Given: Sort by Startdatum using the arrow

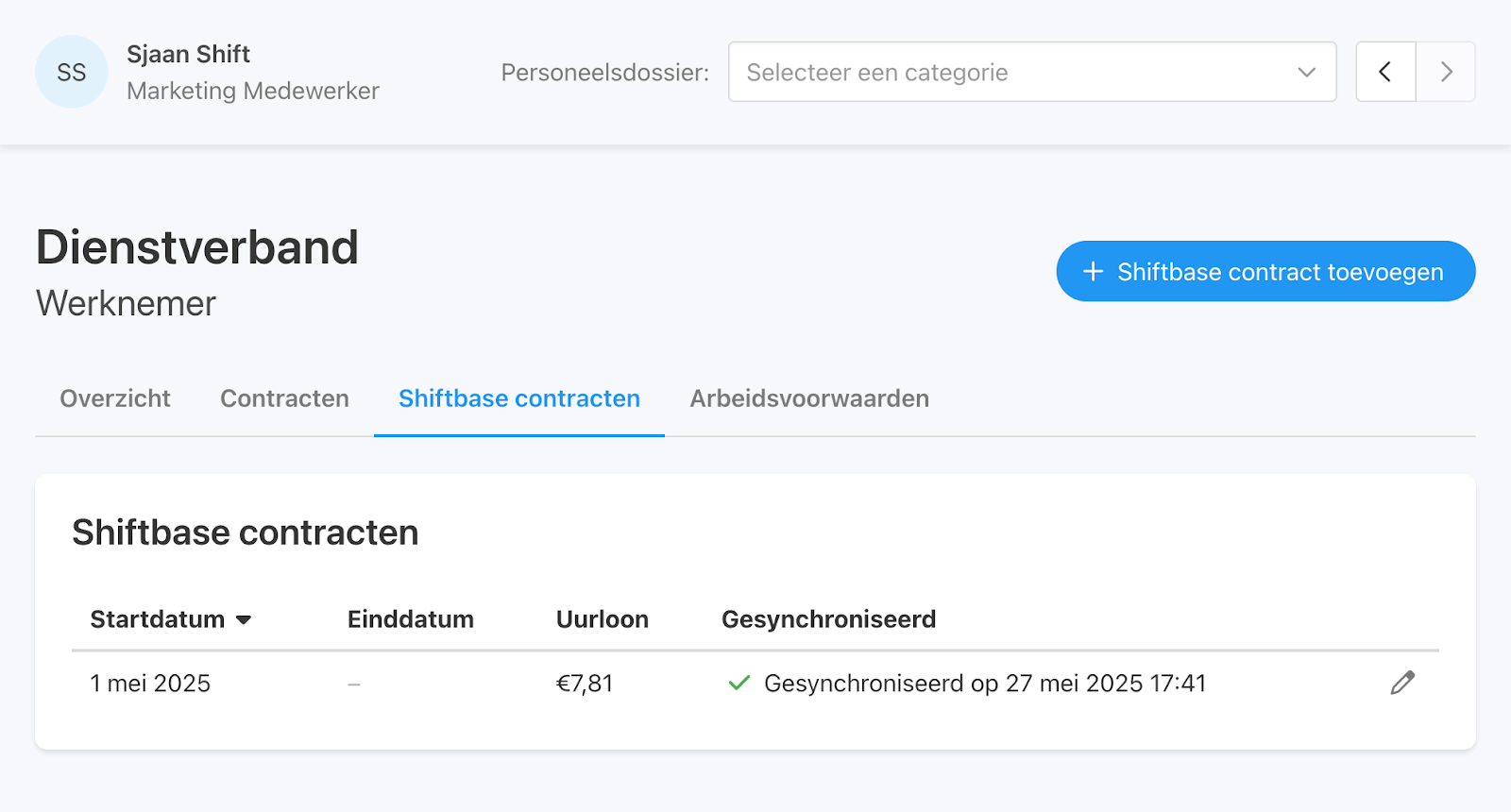Looking at the screenshot, I should (244, 620).
